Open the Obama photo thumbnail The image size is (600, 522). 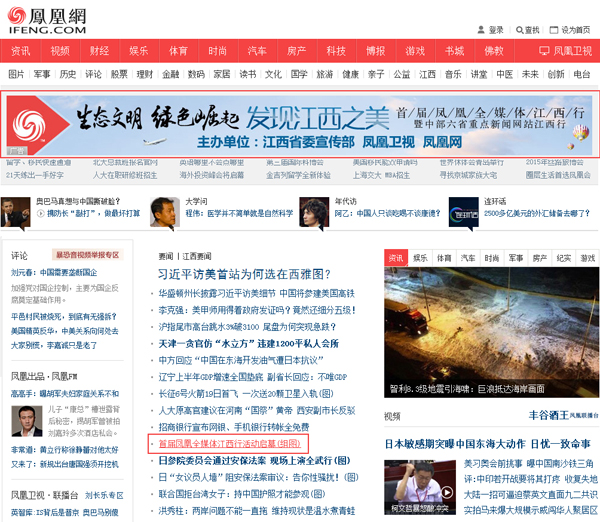click(x=15, y=212)
